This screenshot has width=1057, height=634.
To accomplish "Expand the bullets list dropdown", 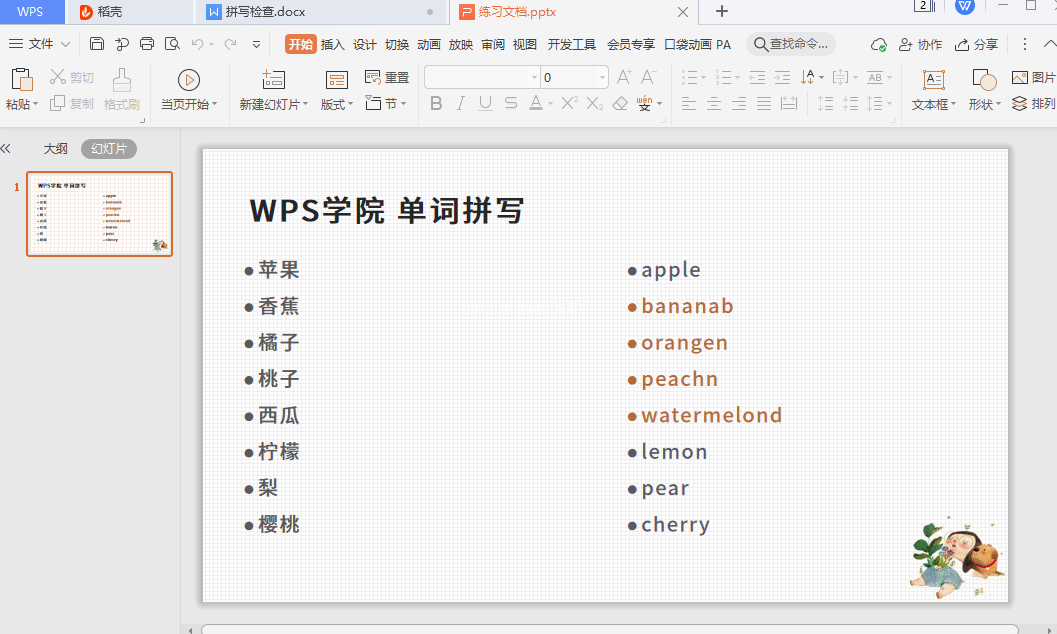I will (704, 77).
